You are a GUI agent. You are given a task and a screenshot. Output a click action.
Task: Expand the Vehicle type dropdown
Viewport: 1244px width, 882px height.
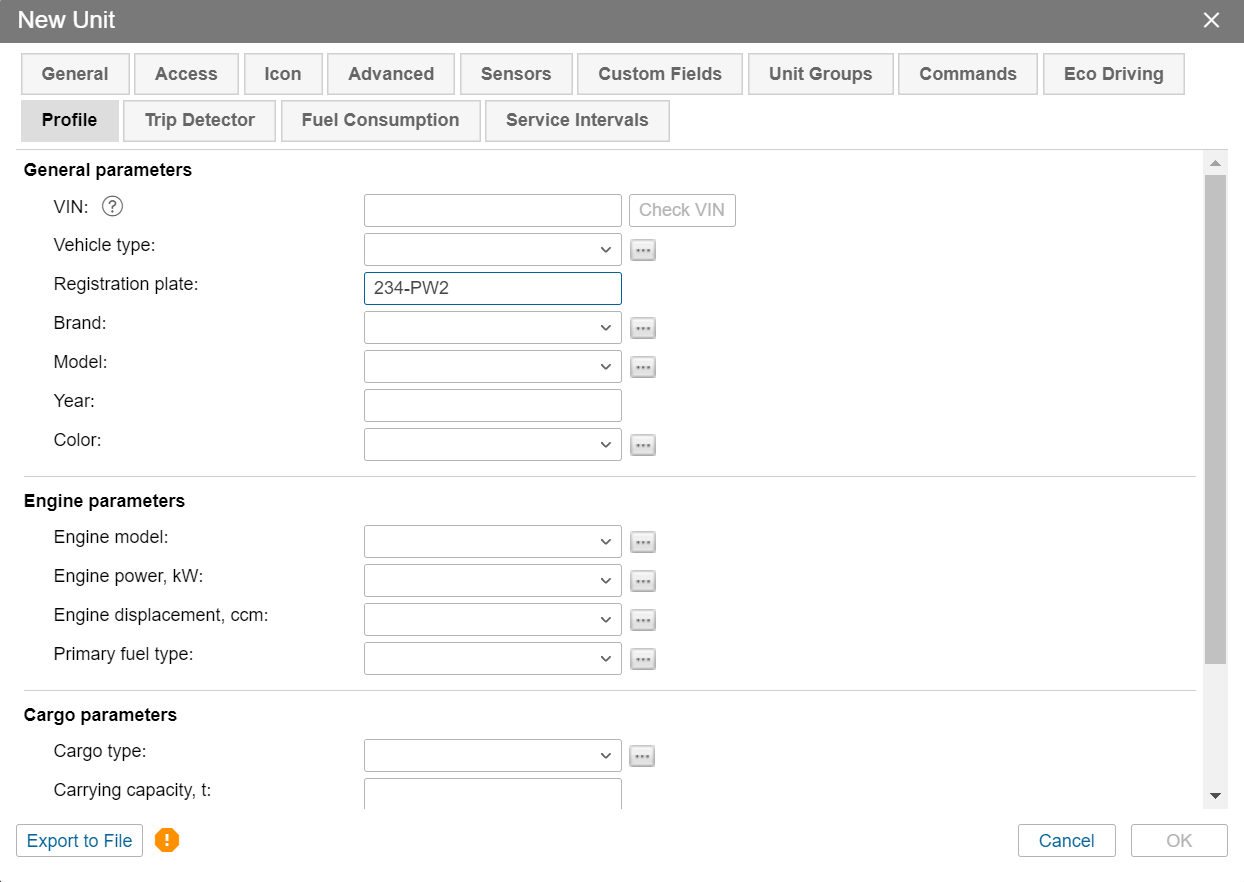point(493,249)
